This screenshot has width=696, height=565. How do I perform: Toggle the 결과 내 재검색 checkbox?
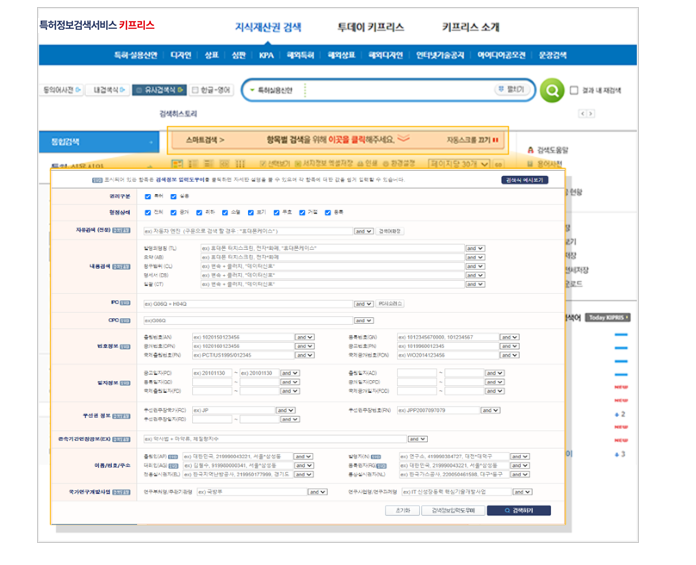click(573, 90)
